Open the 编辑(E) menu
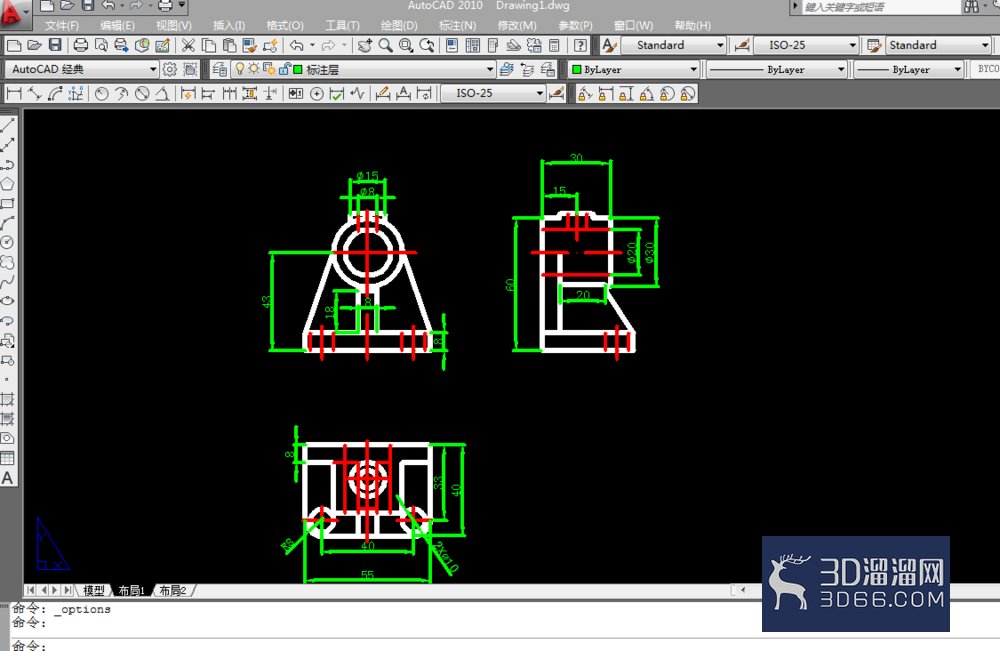 (117, 26)
